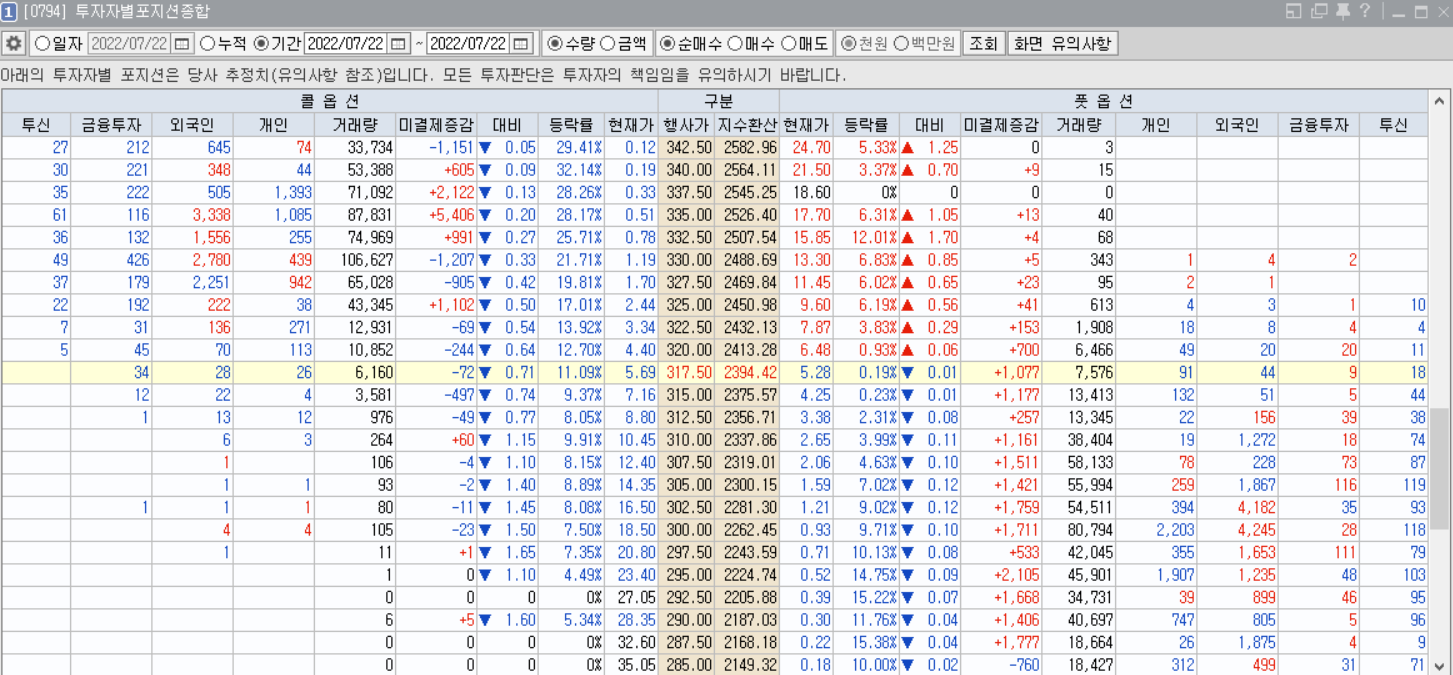Click the scrollbar up arrow
Image resolution: width=1453 pixels, height=675 pixels.
pos(1440,100)
